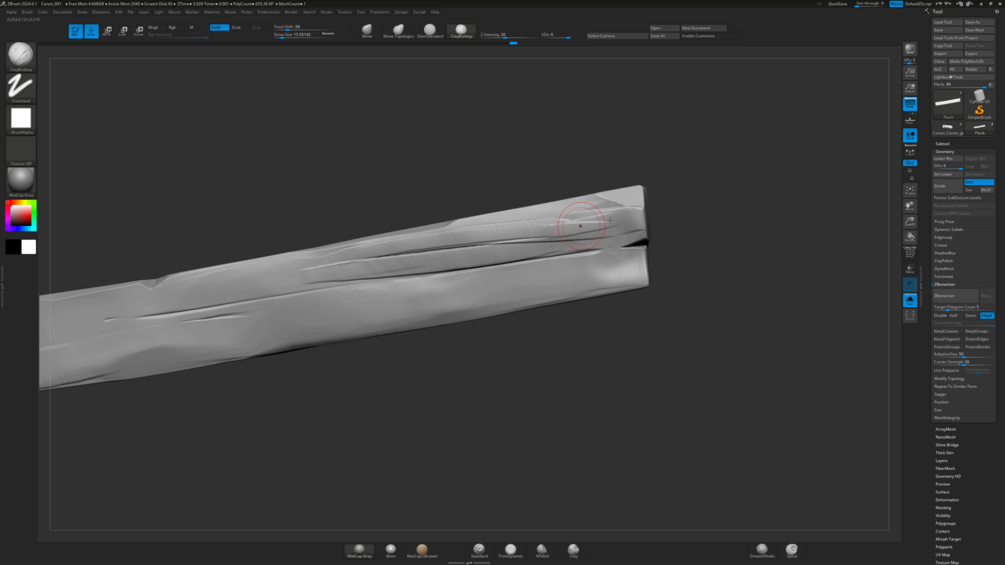This screenshot has height=565, width=1005.
Task: Choose the Move brush on top shelf
Action: pyautogui.click(x=367, y=31)
